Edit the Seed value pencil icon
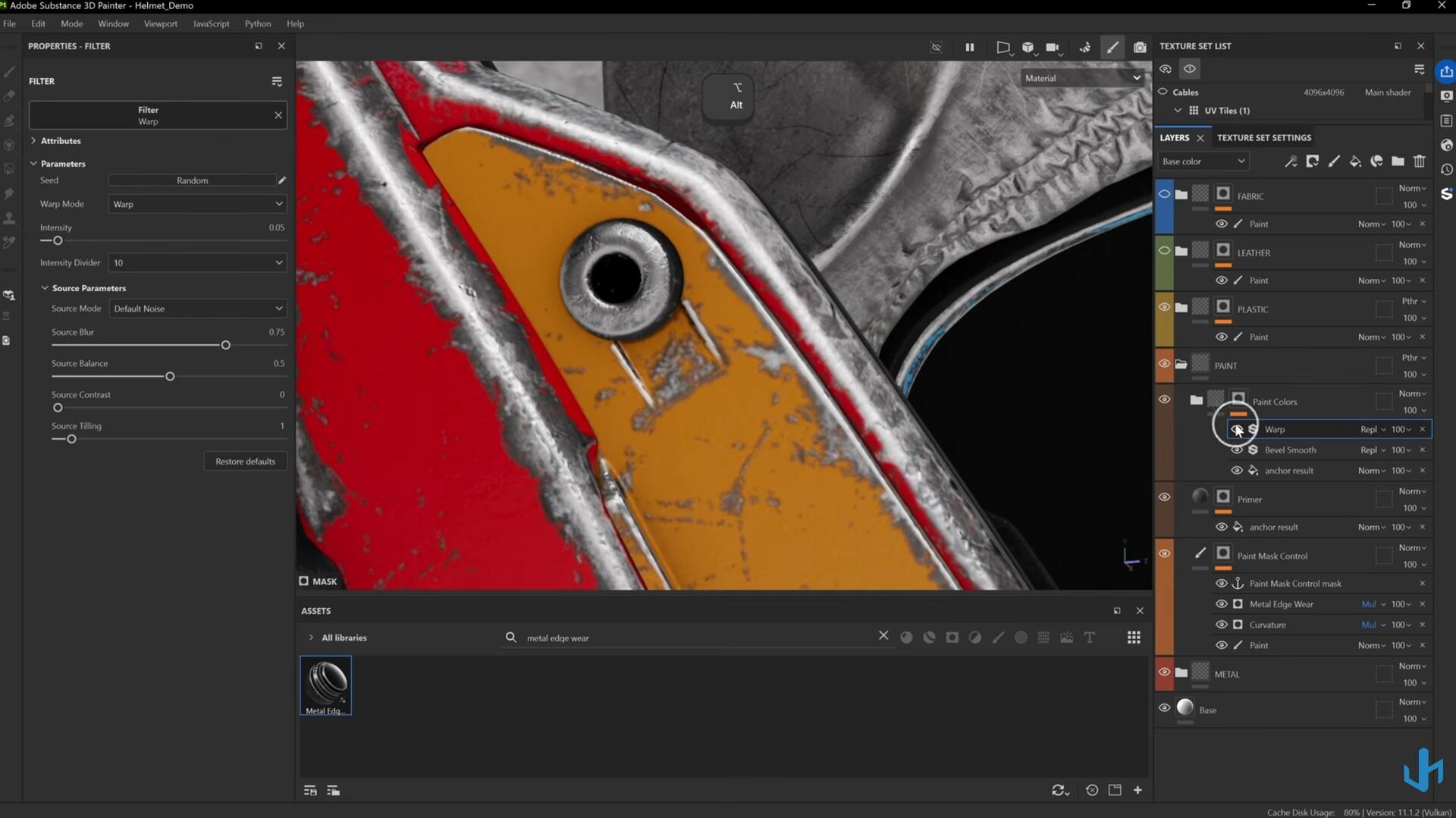The height and width of the screenshot is (818, 1456). (x=282, y=180)
